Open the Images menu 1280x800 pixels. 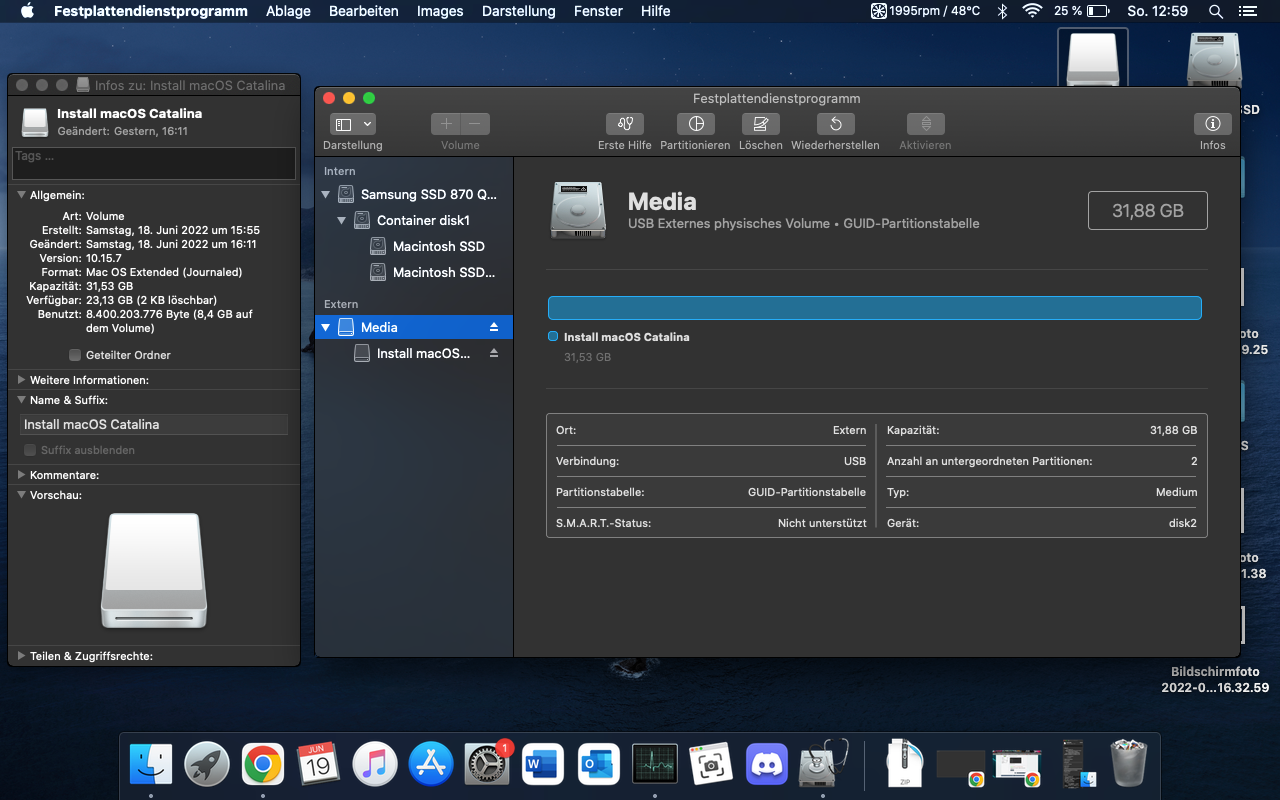(440, 11)
